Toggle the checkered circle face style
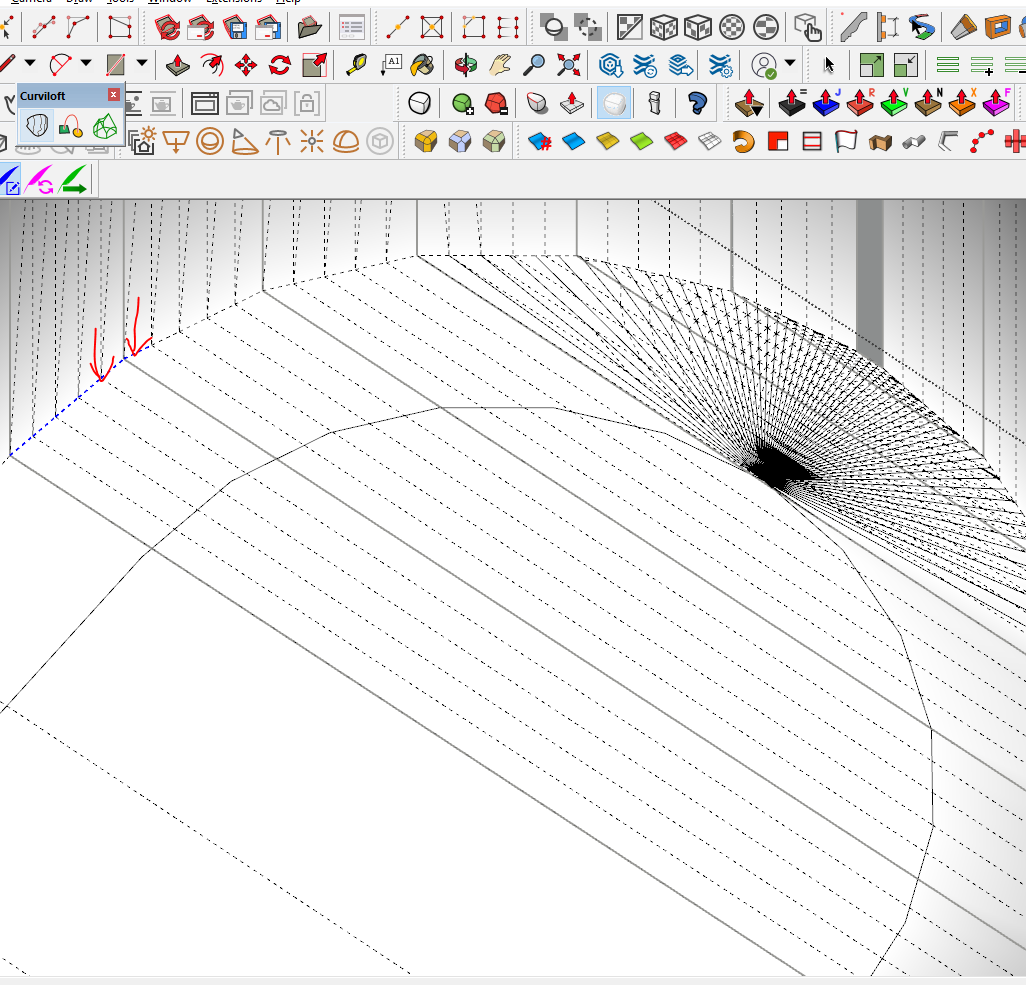This screenshot has height=985, width=1026. (732, 27)
